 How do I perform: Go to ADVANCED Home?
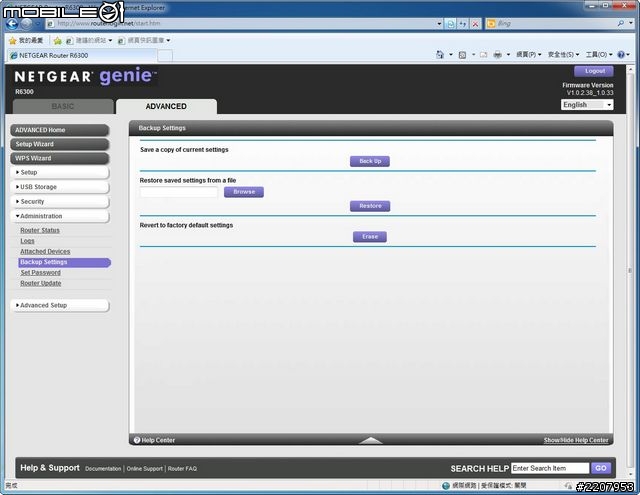click(60, 130)
